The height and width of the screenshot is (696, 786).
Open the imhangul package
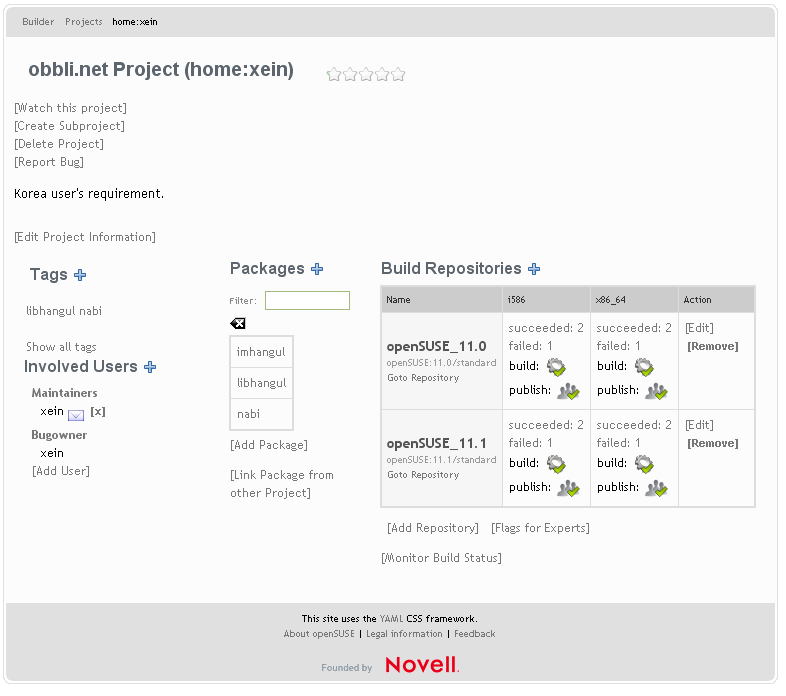[x=261, y=353]
